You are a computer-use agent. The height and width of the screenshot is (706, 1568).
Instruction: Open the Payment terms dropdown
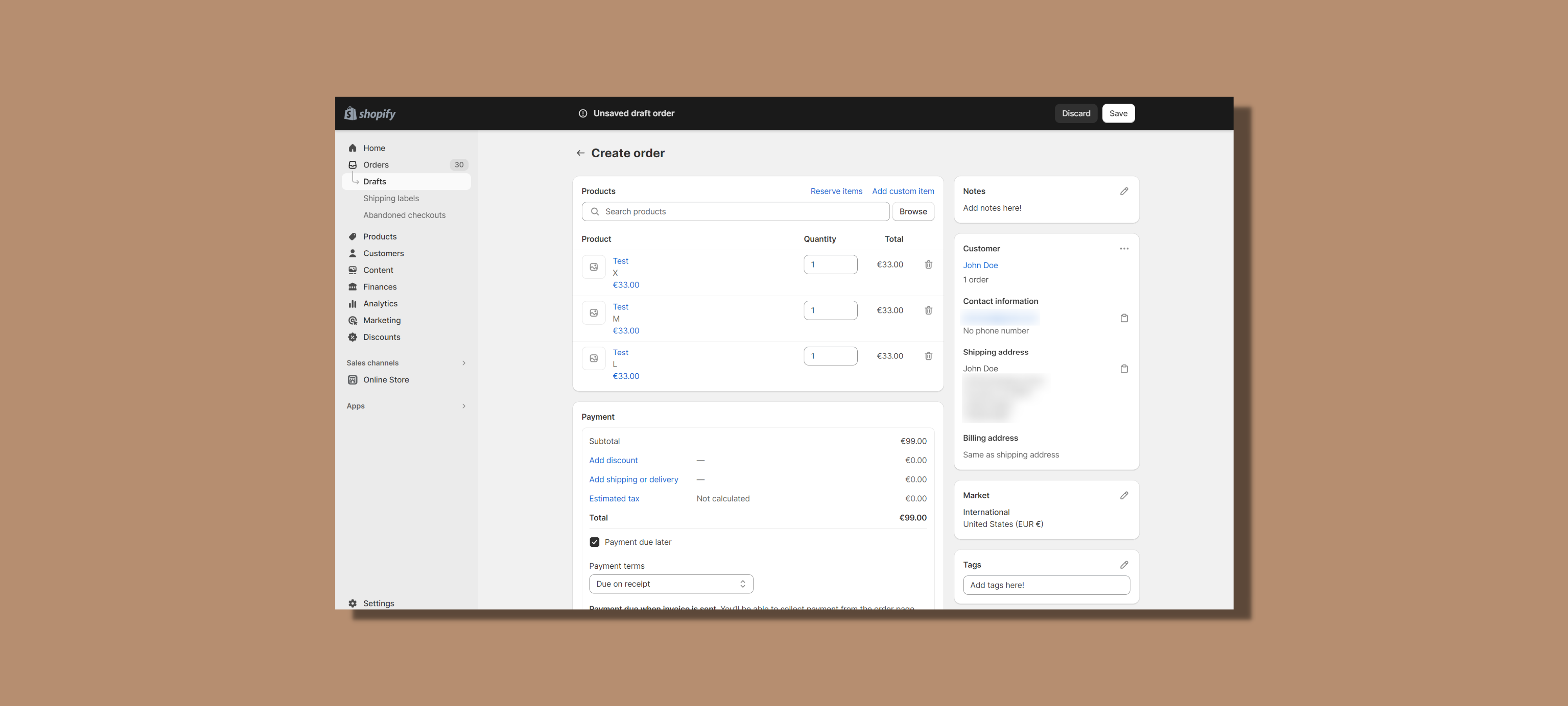[671, 584]
